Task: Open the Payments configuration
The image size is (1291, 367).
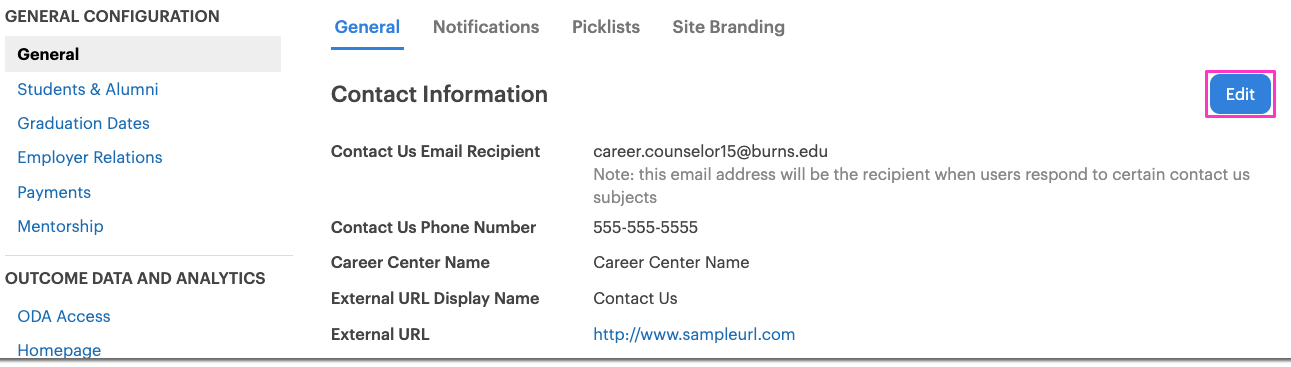Action: pos(54,192)
